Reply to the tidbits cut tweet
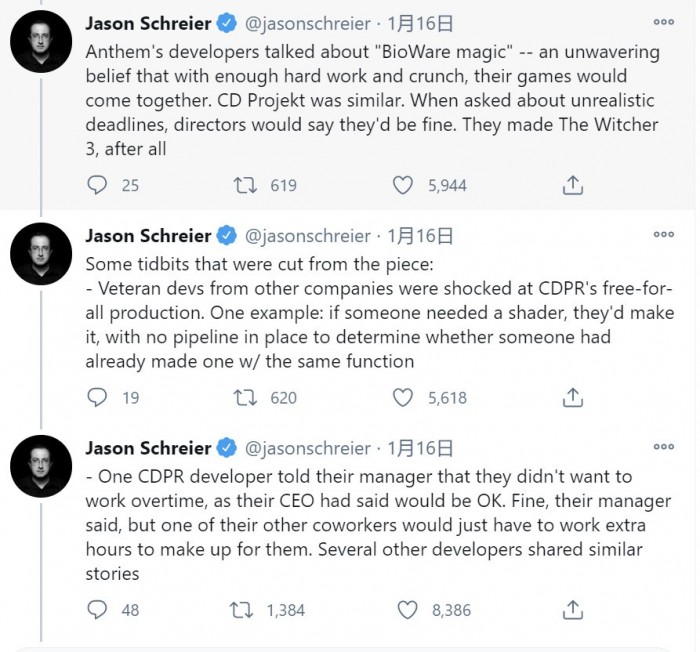The width and height of the screenshot is (700, 652). 98,397
